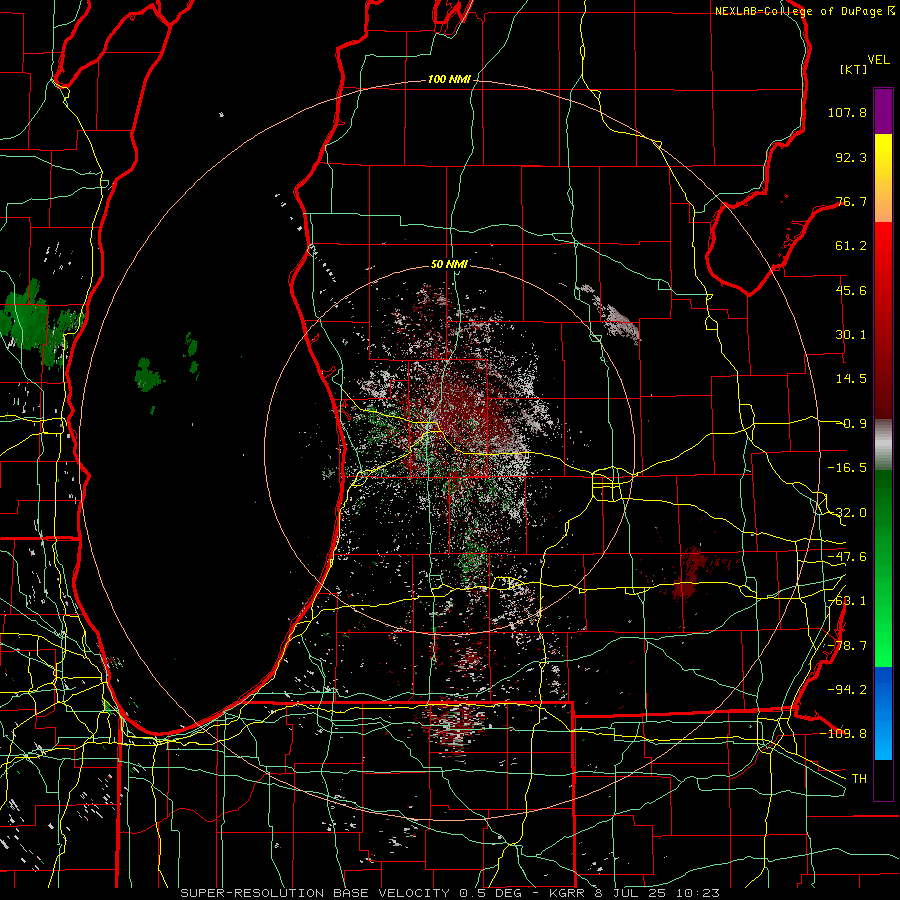The width and height of the screenshot is (900, 900).
Task: Click the 92.3 scale value
Action: pos(851,157)
